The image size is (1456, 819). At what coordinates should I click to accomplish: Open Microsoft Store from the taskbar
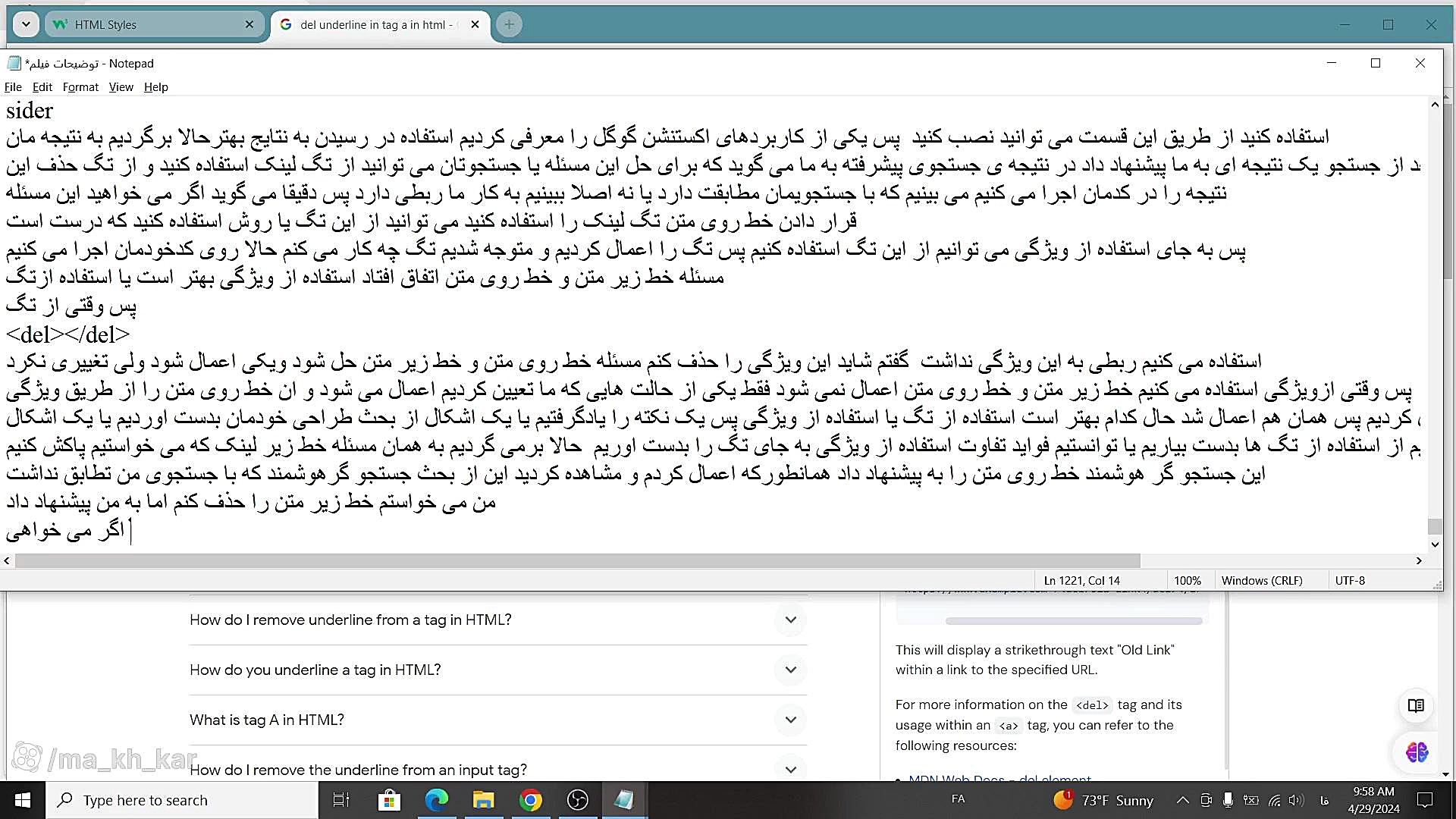[389, 800]
